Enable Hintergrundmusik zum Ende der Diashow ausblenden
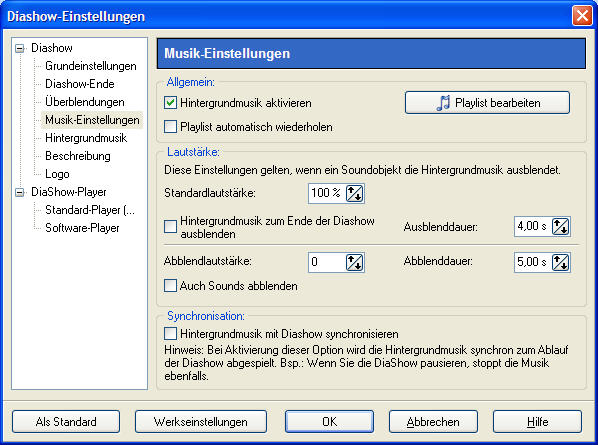 (x=170, y=227)
